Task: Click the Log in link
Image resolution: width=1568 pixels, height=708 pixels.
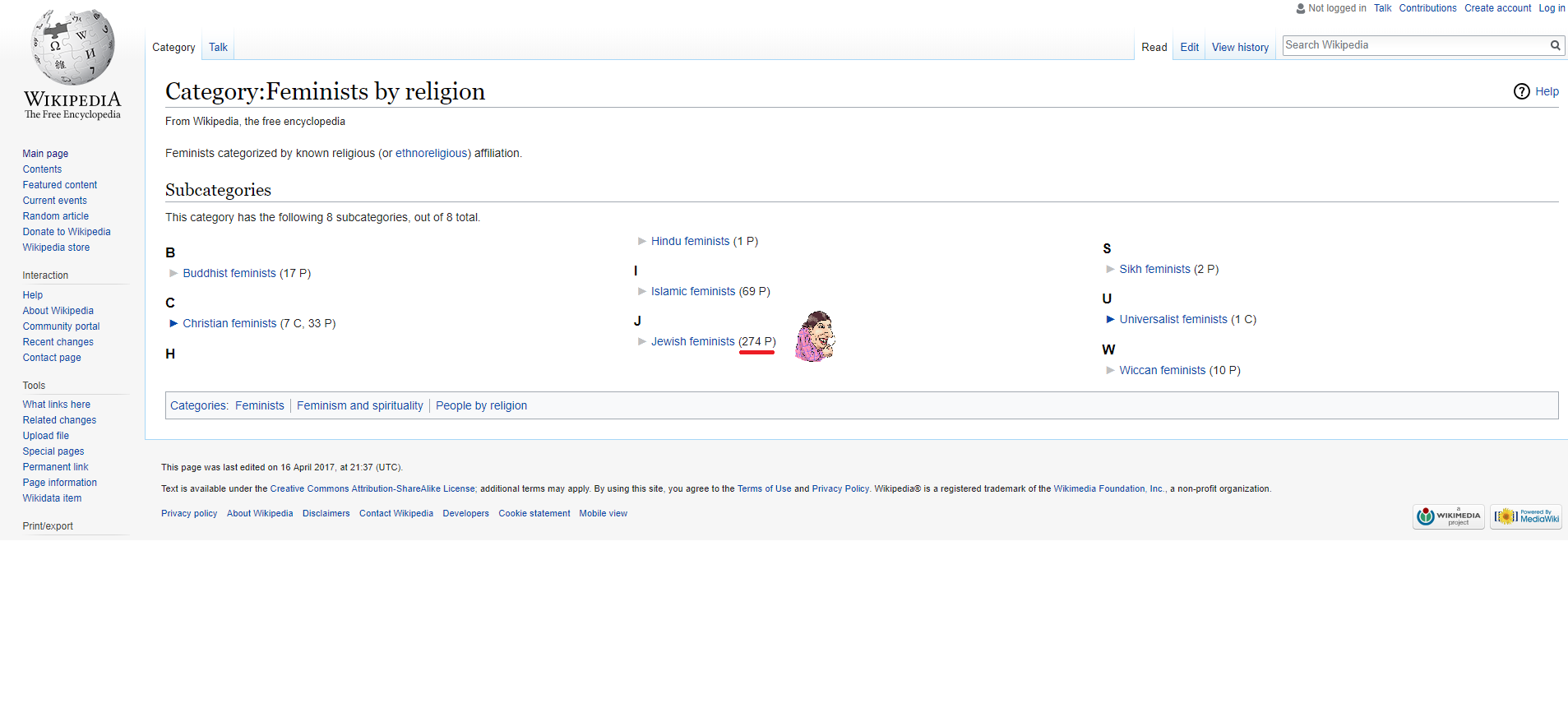Action: click(x=1552, y=8)
